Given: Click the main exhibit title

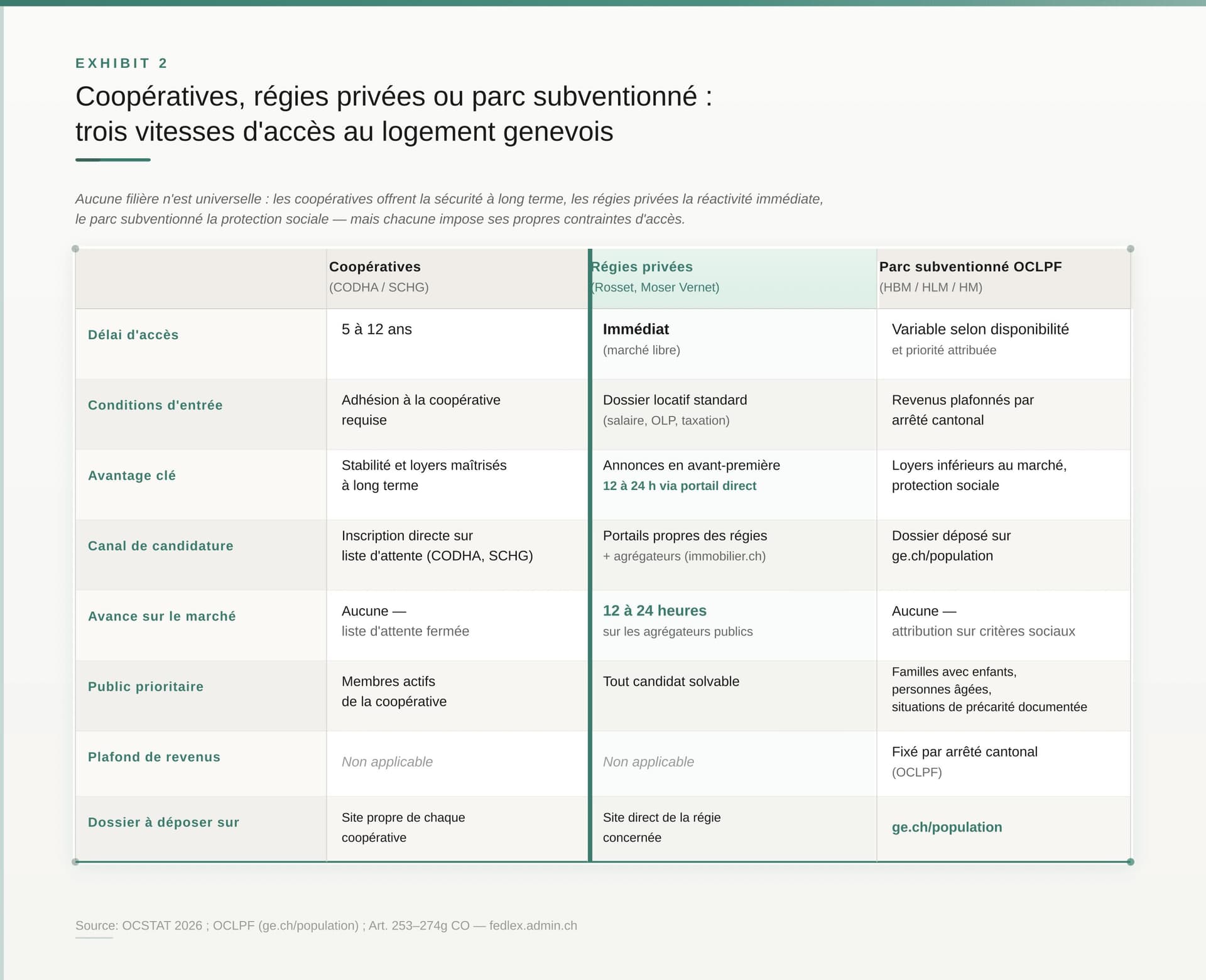Looking at the screenshot, I should pos(394,114).
